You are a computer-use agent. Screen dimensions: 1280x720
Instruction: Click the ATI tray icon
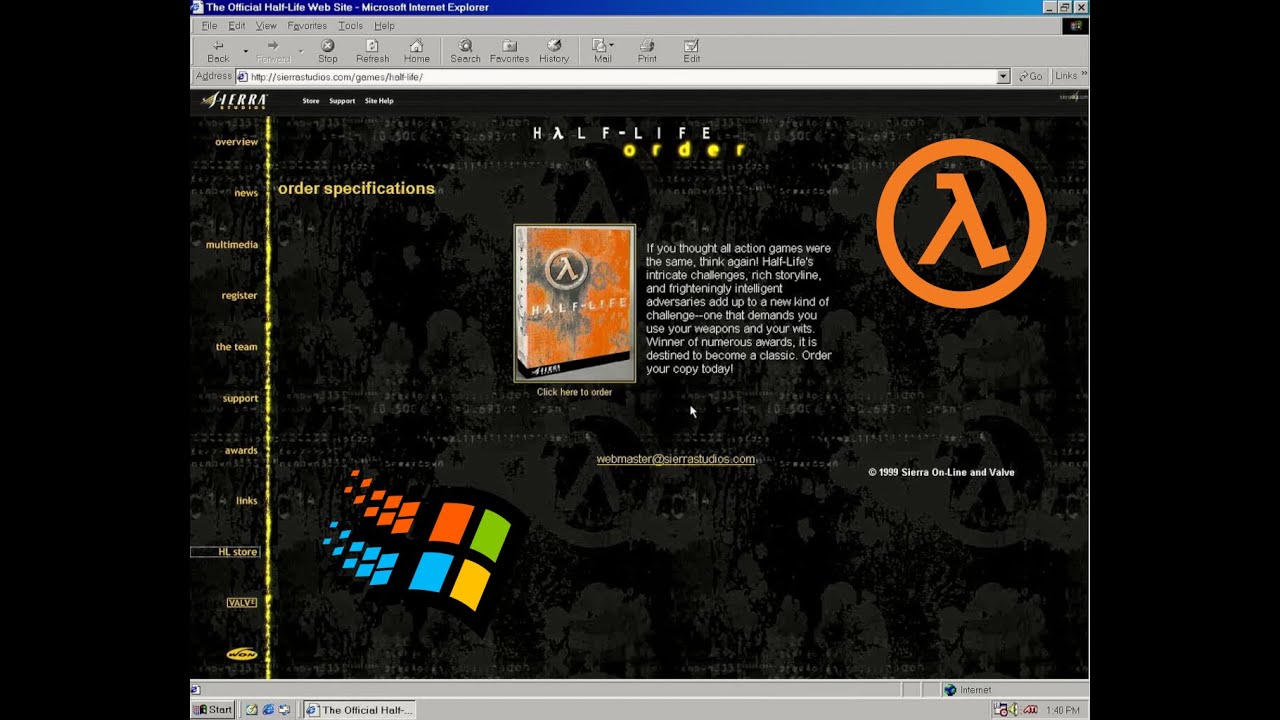1030,710
